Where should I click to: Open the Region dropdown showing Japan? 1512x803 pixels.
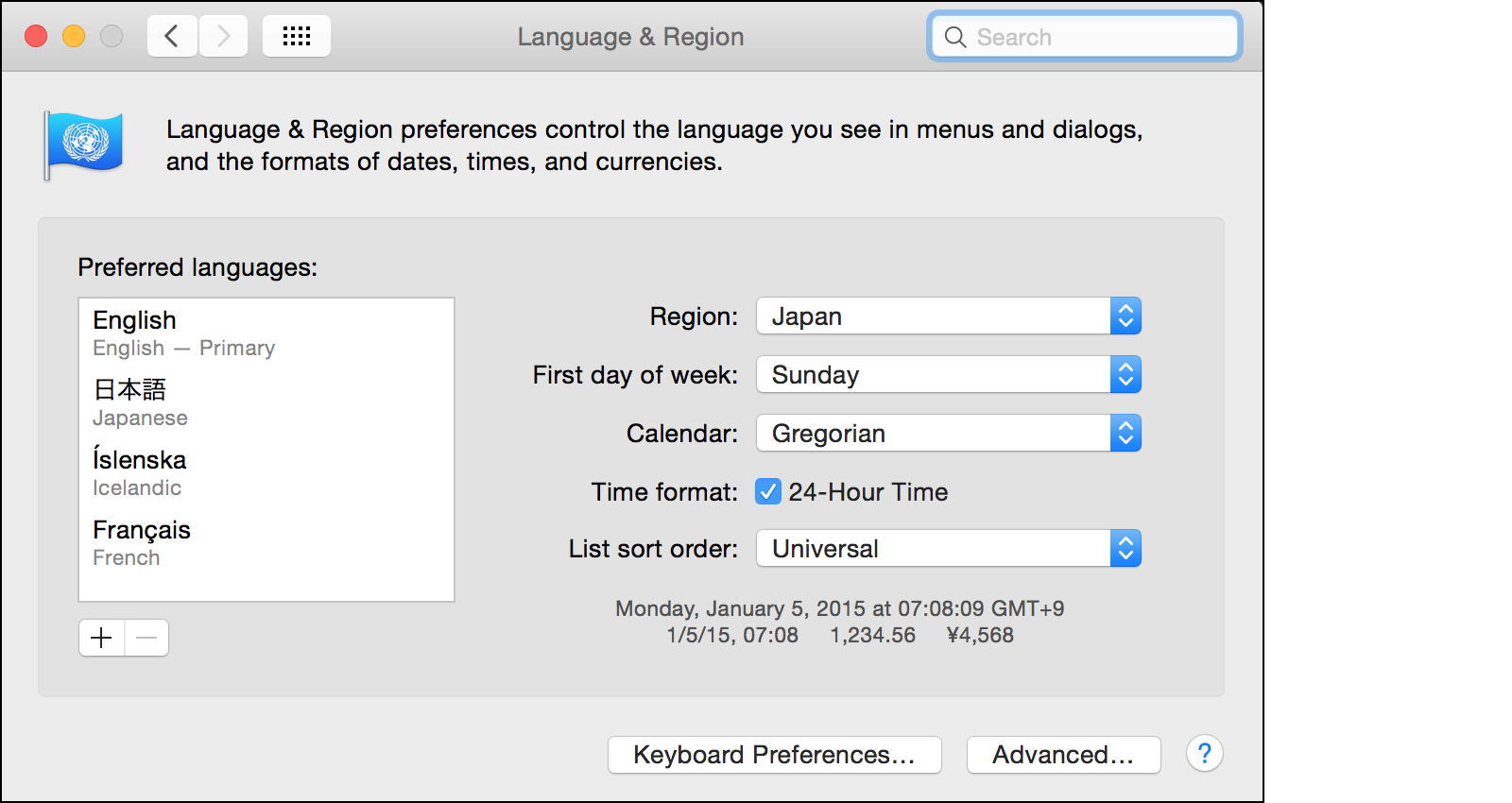948,316
